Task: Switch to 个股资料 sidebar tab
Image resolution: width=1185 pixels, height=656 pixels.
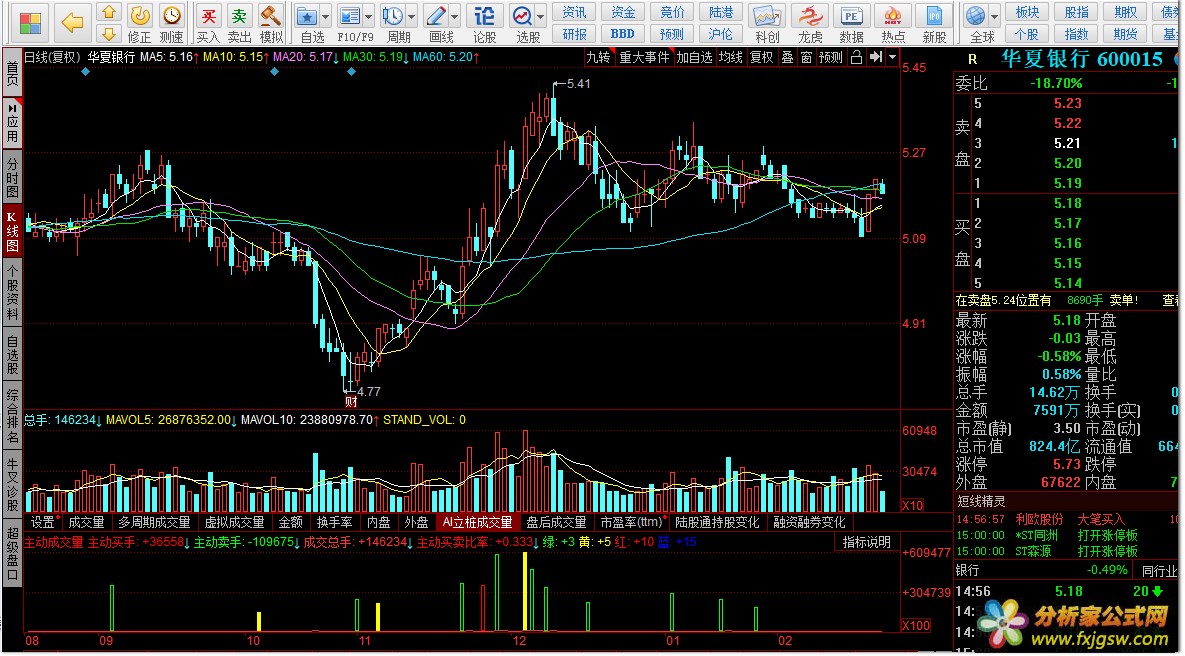Action: pos(12,292)
